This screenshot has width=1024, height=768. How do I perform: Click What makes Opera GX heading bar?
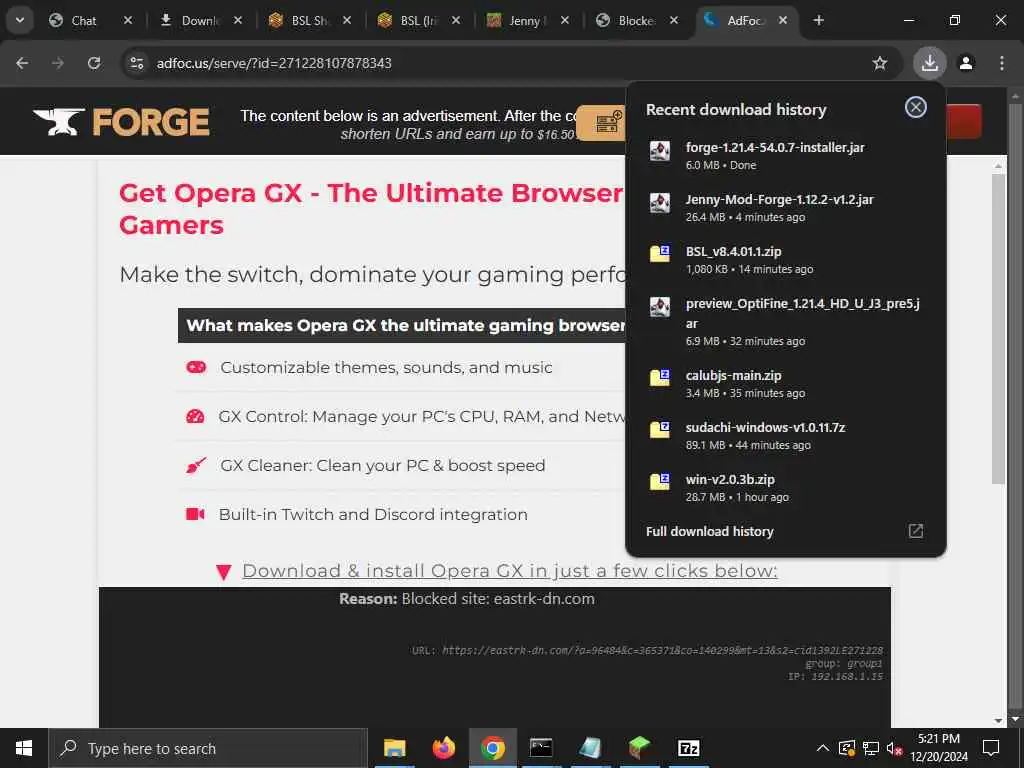click(x=402, y=325)
